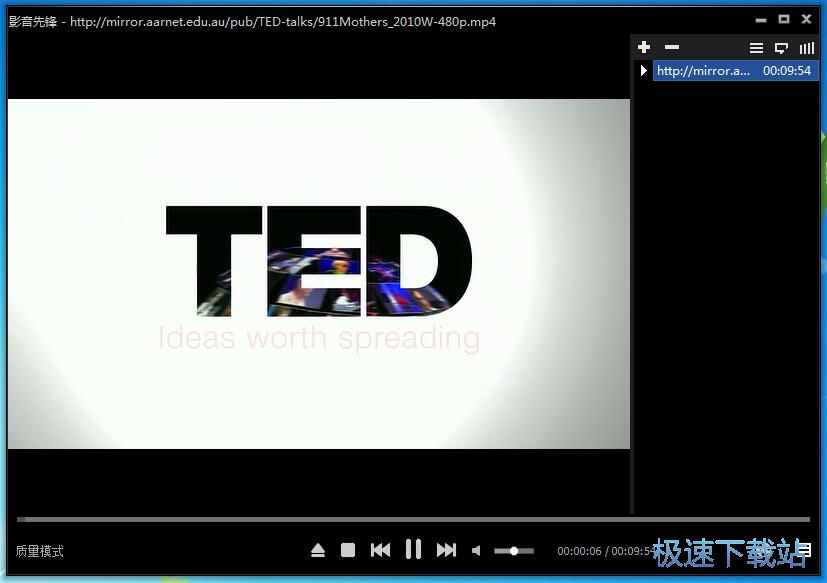Open the playlist list-view menu icon

coord(756,48)
